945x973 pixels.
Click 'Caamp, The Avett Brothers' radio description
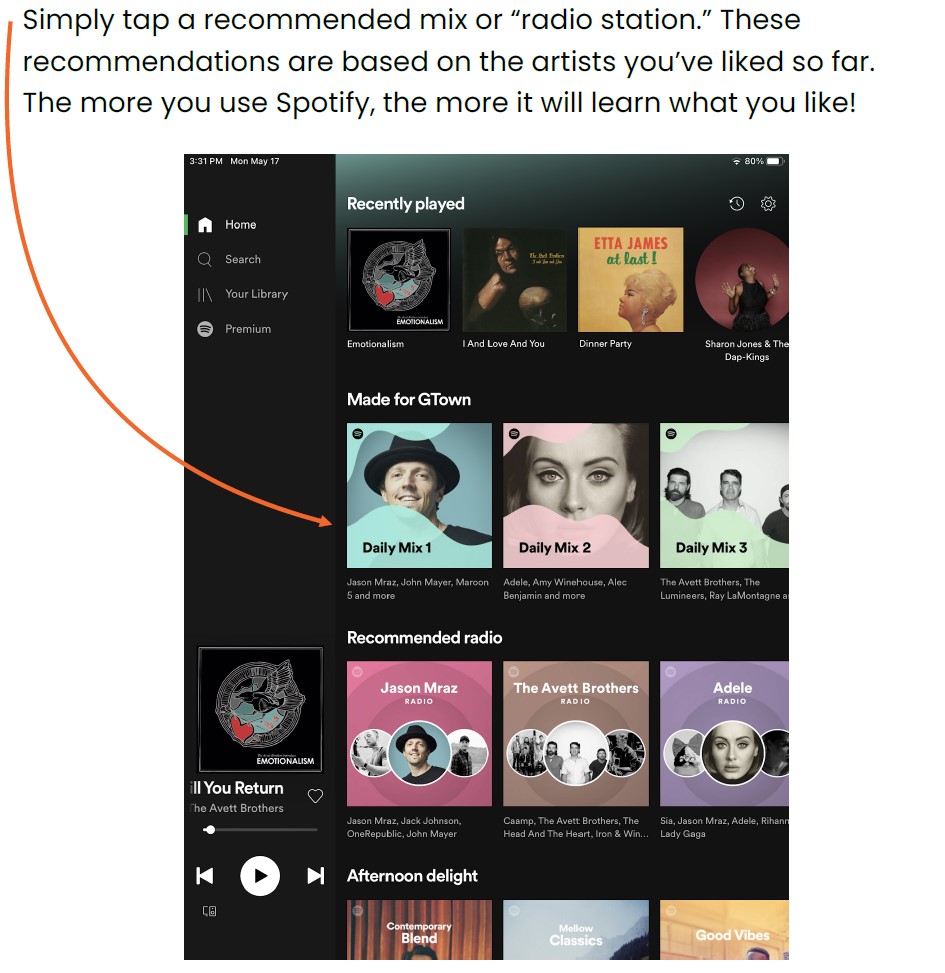tap(576, 827)
